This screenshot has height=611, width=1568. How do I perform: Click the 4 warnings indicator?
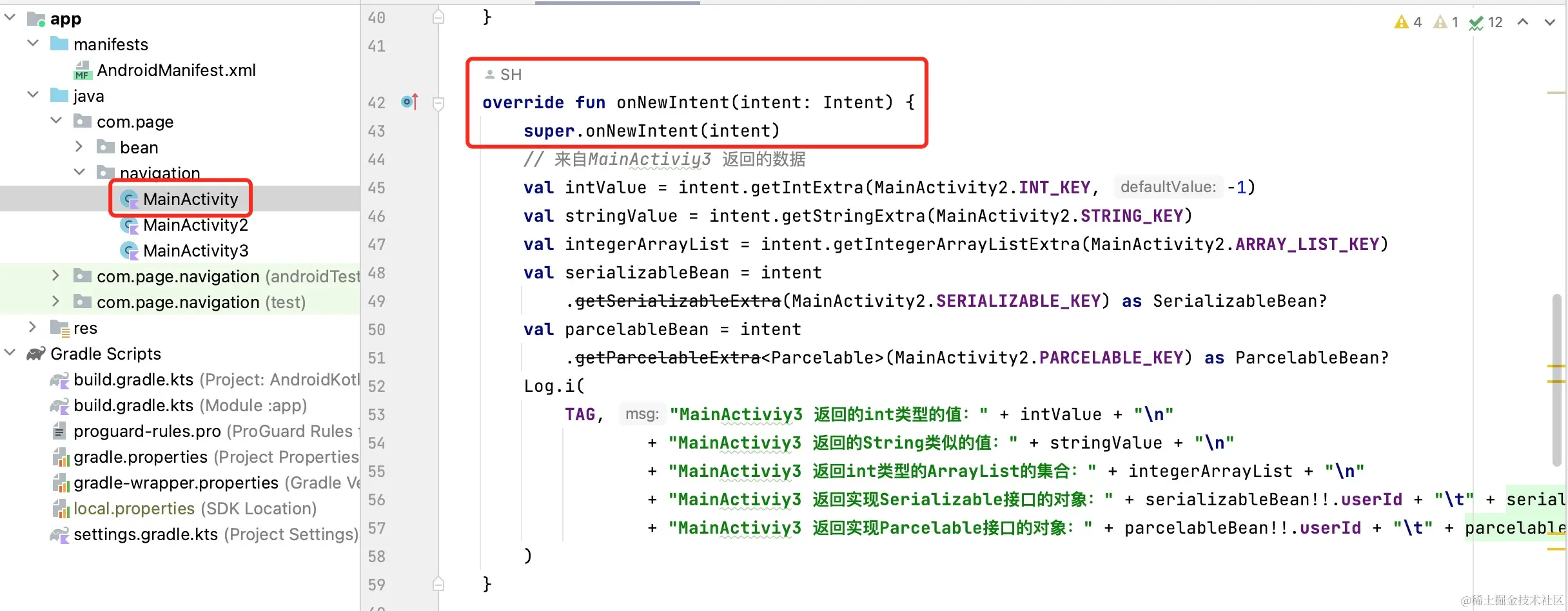click(x=1408, y=22)
